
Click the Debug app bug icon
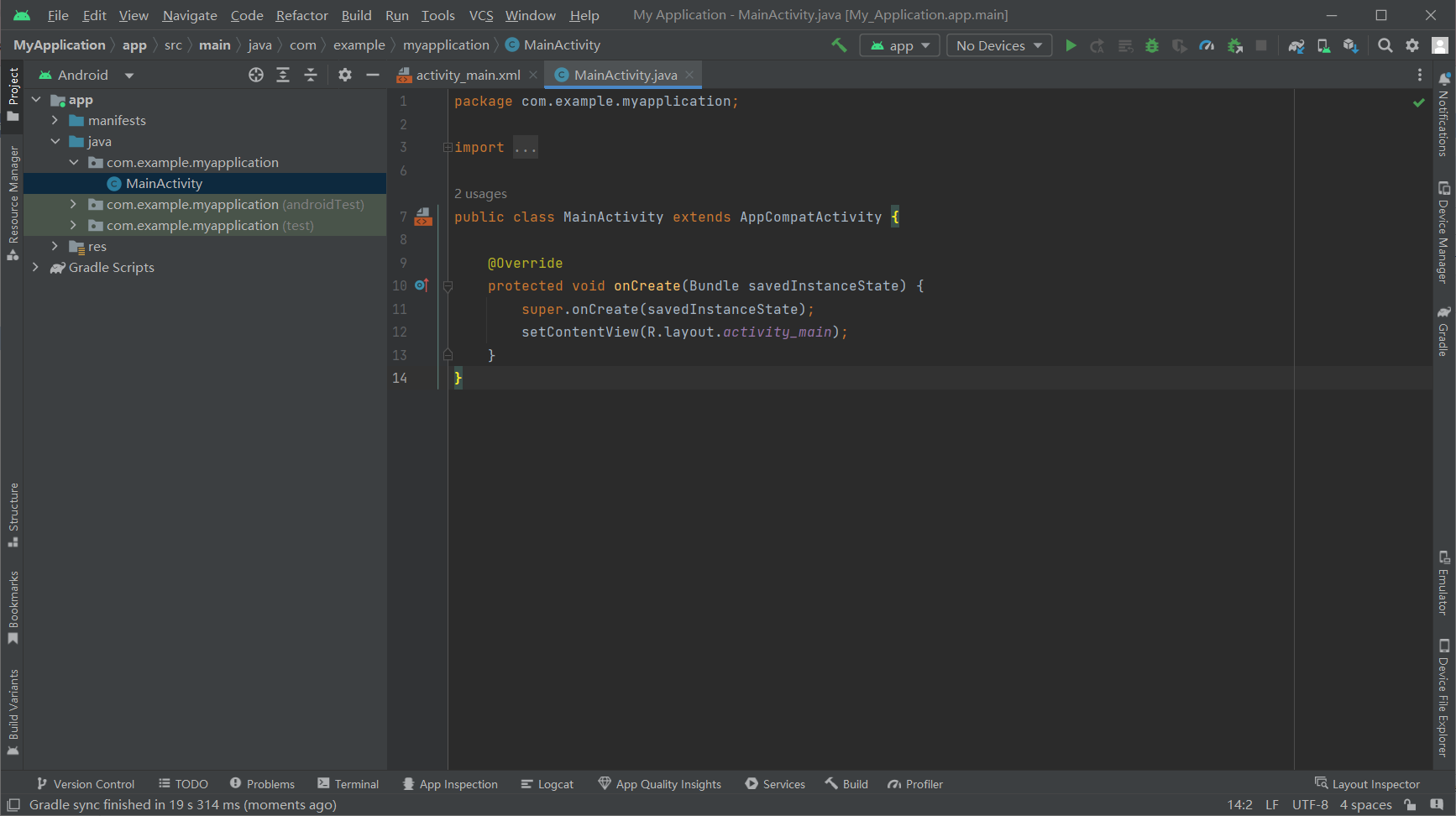[x=1152, y=45]
